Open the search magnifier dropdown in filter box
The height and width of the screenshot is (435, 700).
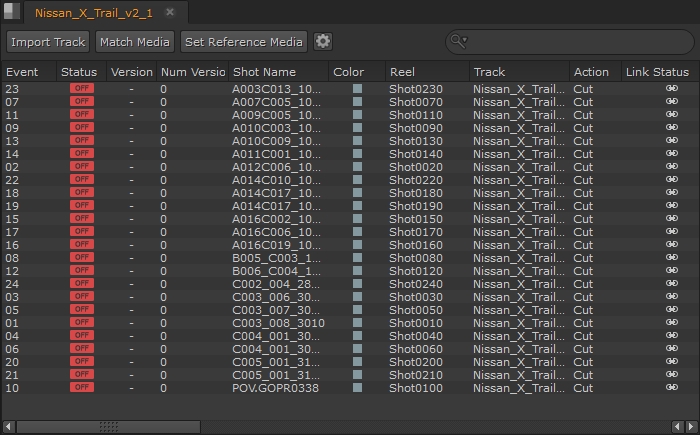pyautogui.click(x=459, y=42)
